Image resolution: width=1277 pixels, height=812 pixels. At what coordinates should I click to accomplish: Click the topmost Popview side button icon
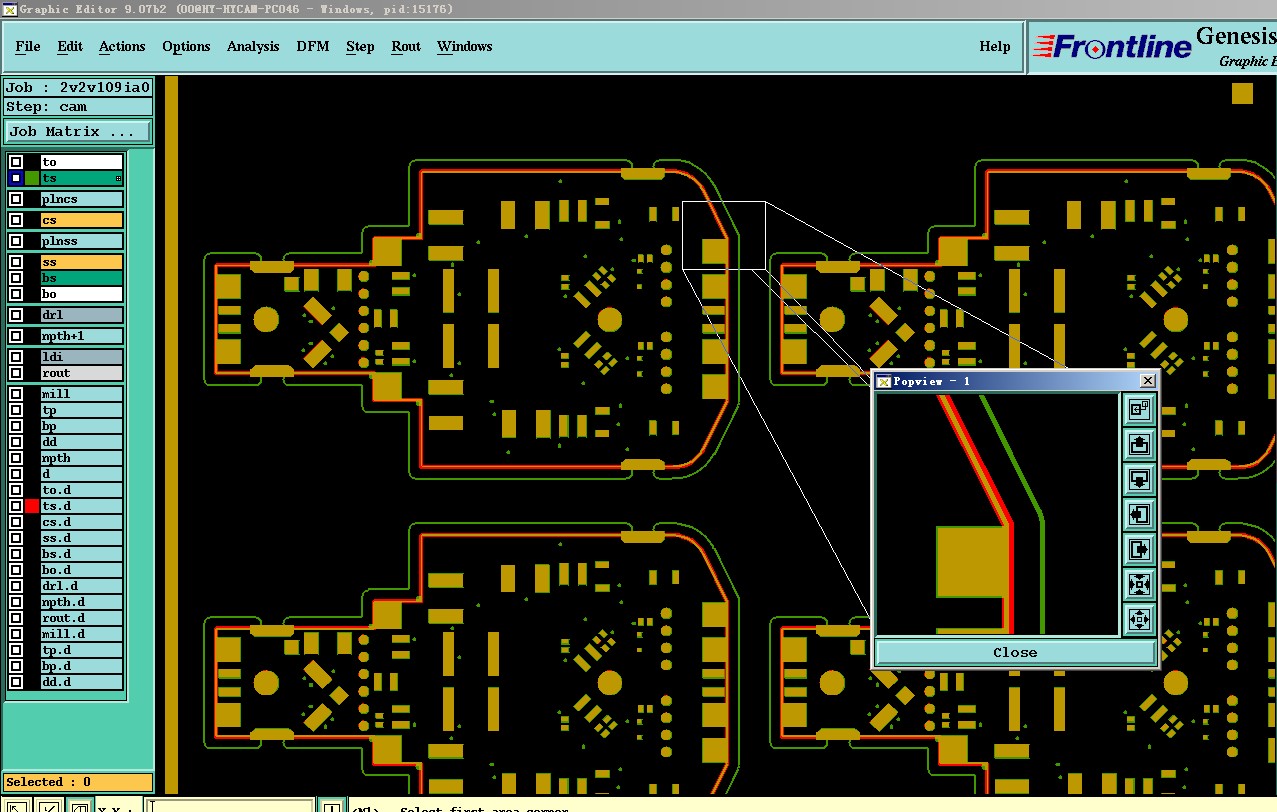1139,409
